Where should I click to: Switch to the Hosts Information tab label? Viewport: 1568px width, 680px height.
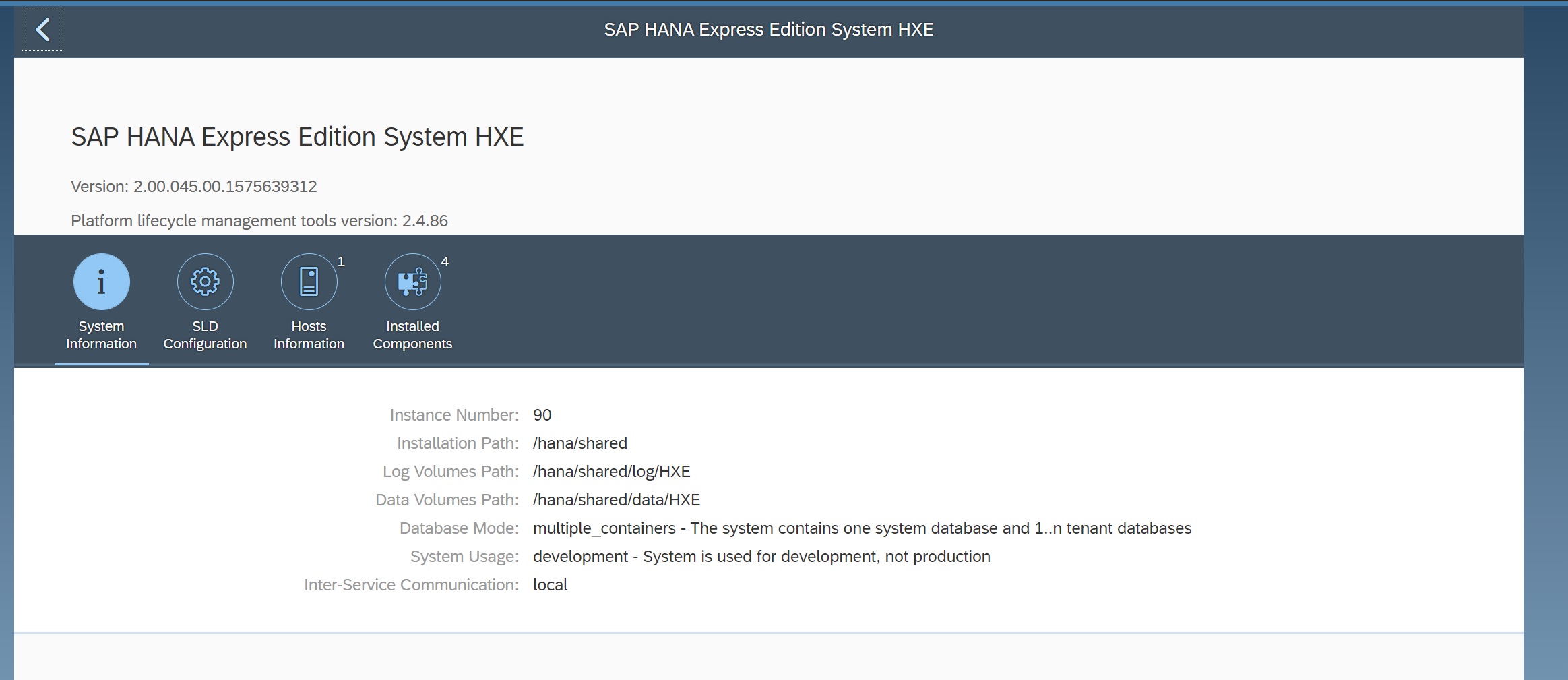[x=309, y=335]
